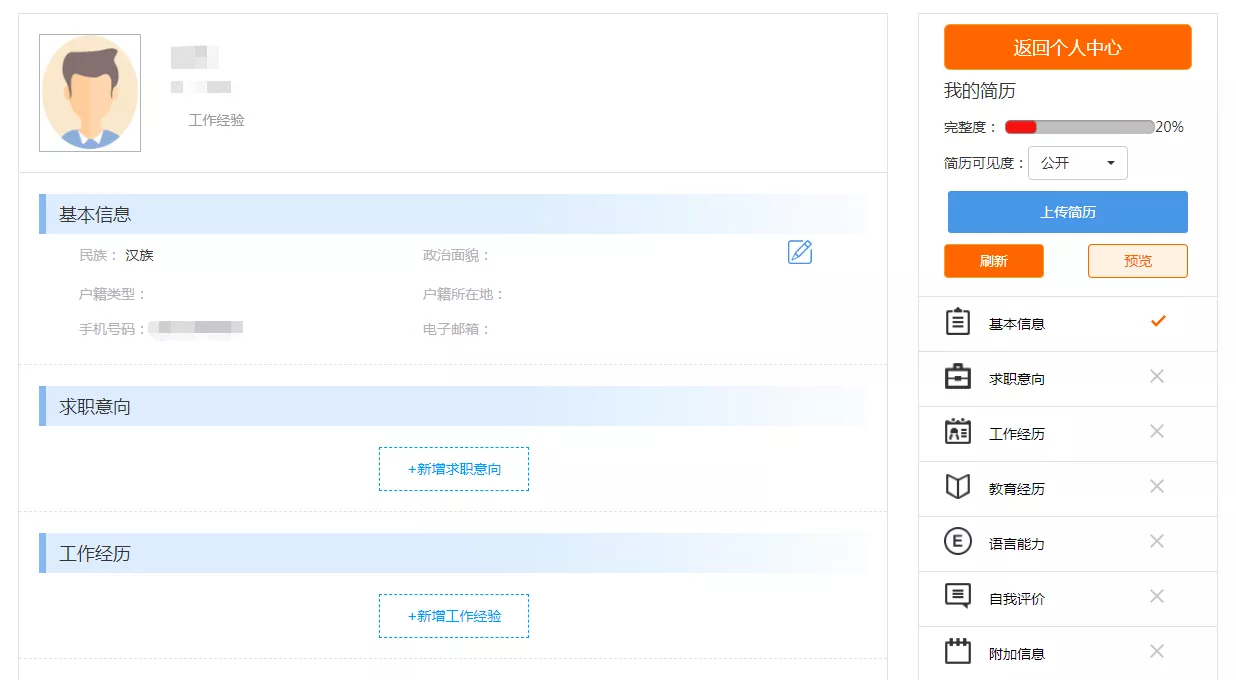
Task: Click the X mark in 教育经历 row
Action: (x=1157, y=486)
